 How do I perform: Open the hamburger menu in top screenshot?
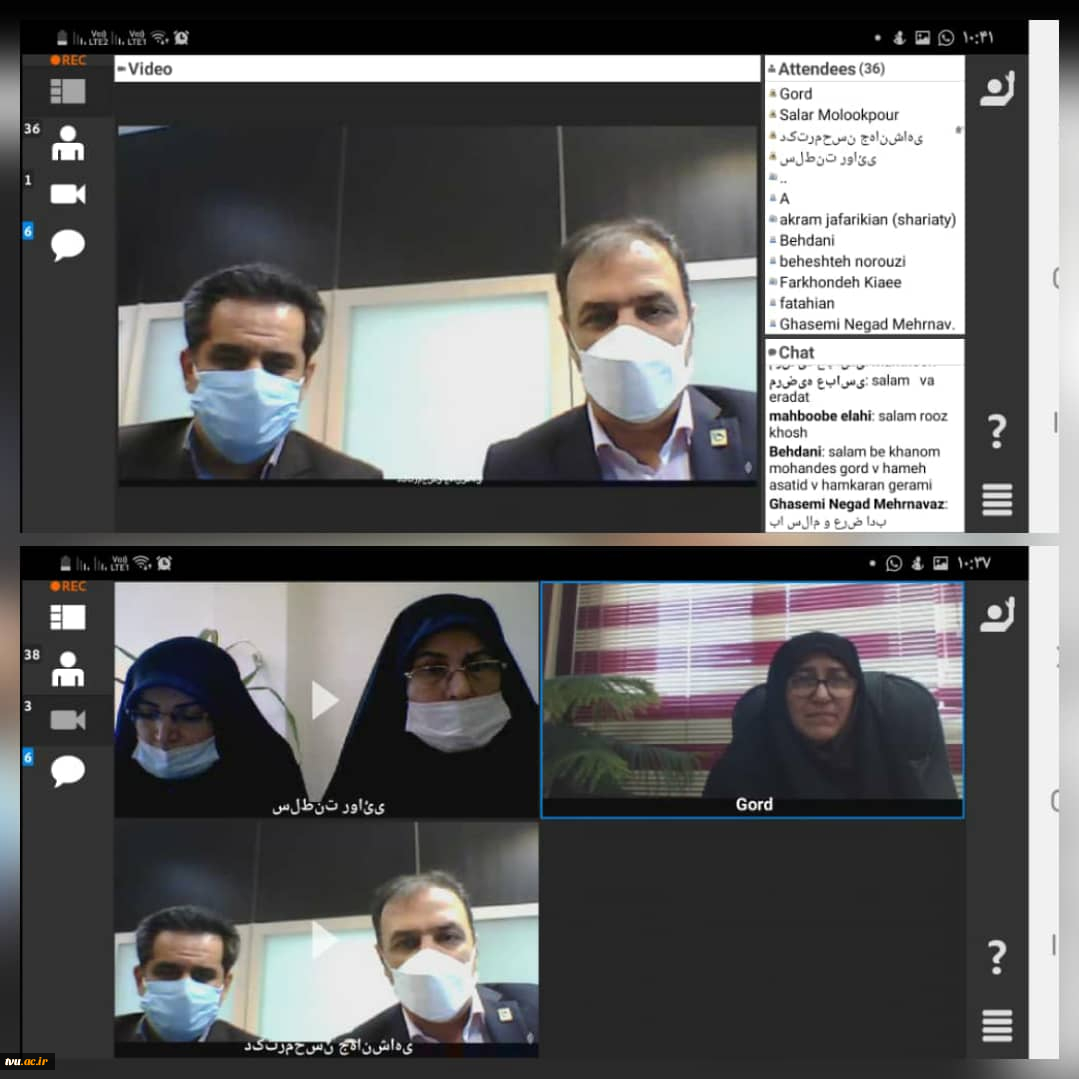pyautogui.click(x=997, y=500)
